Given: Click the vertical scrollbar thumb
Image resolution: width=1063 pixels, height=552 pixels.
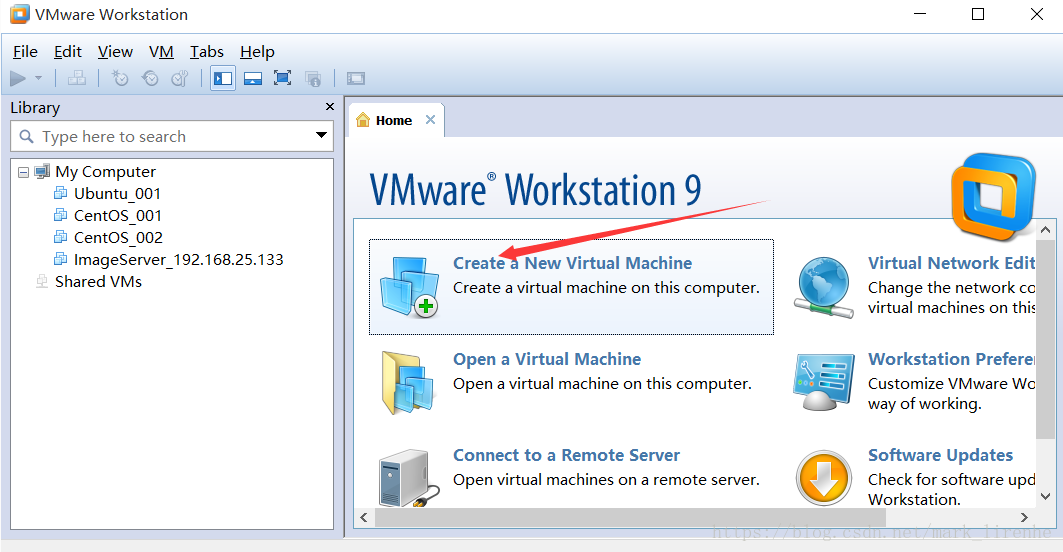Looking at the screenshot, I should click(x=1045, y=339).
